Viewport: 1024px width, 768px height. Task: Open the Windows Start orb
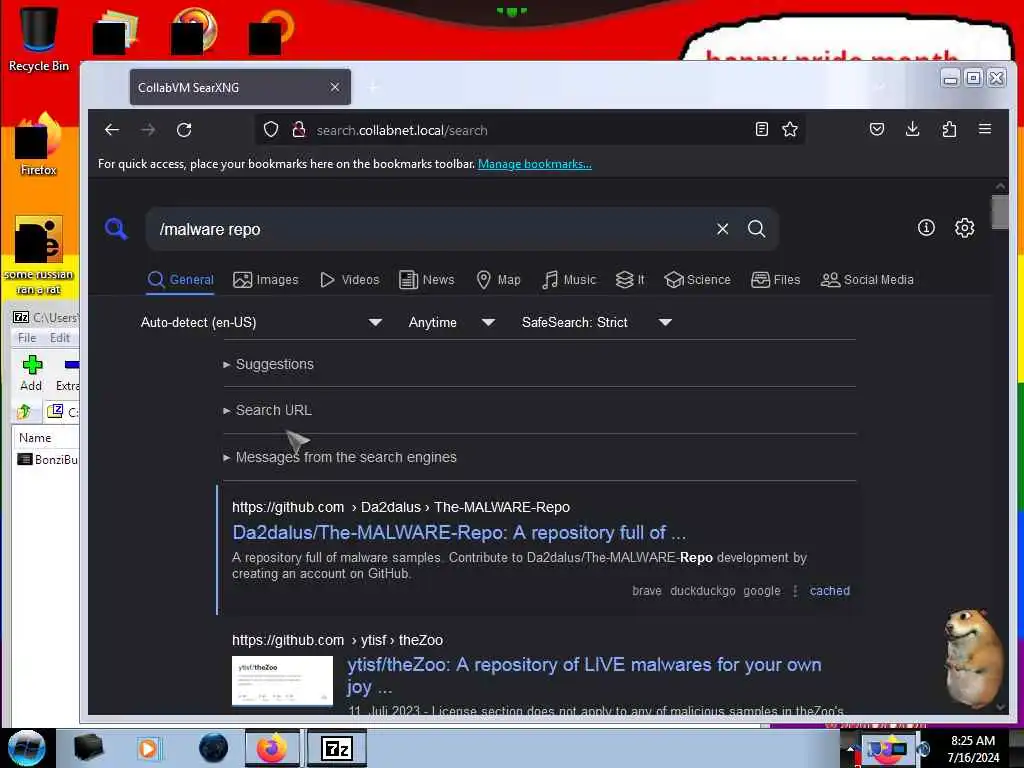tap(27, 748)
